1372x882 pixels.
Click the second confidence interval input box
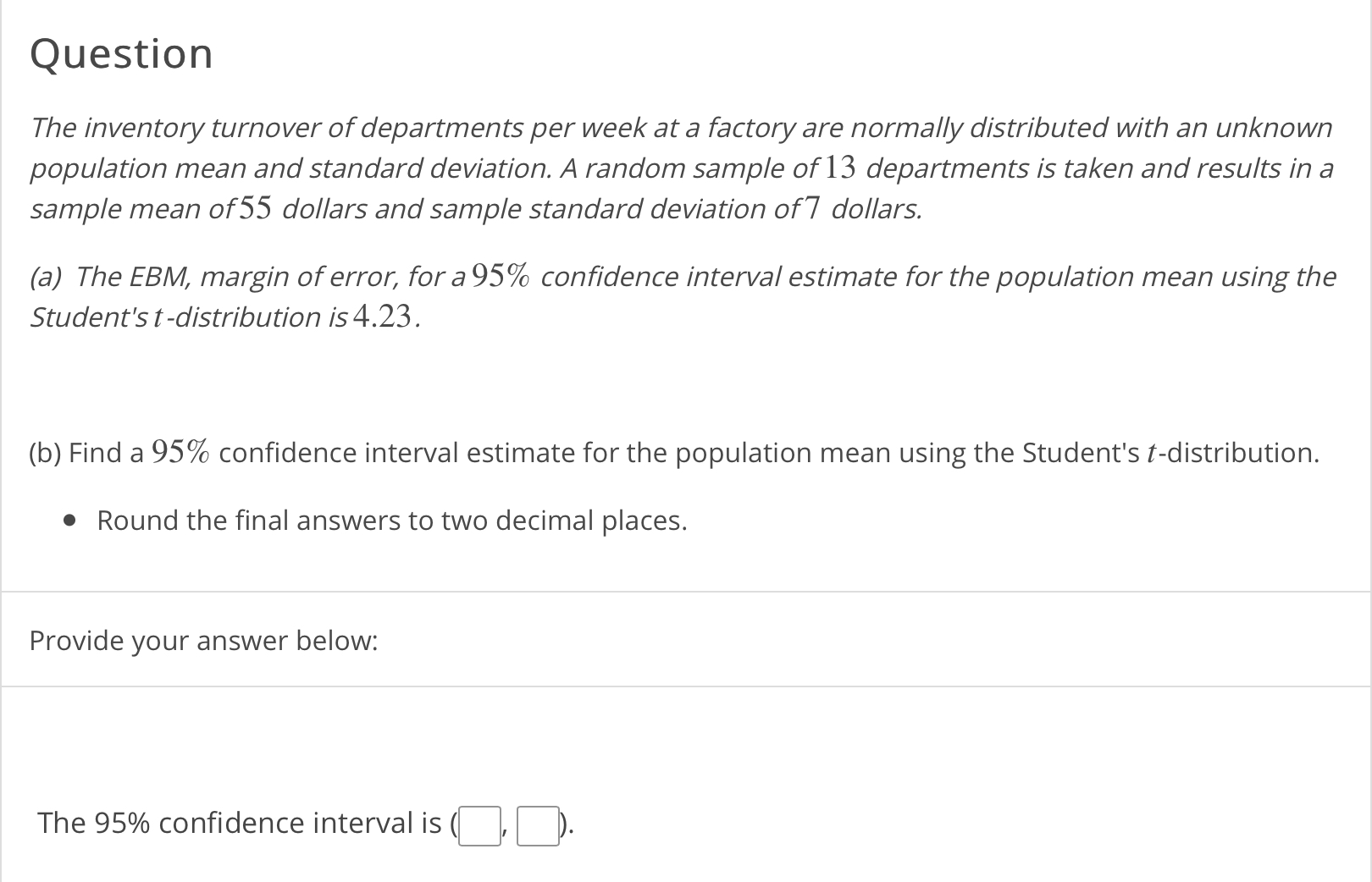tap(538, 826)
